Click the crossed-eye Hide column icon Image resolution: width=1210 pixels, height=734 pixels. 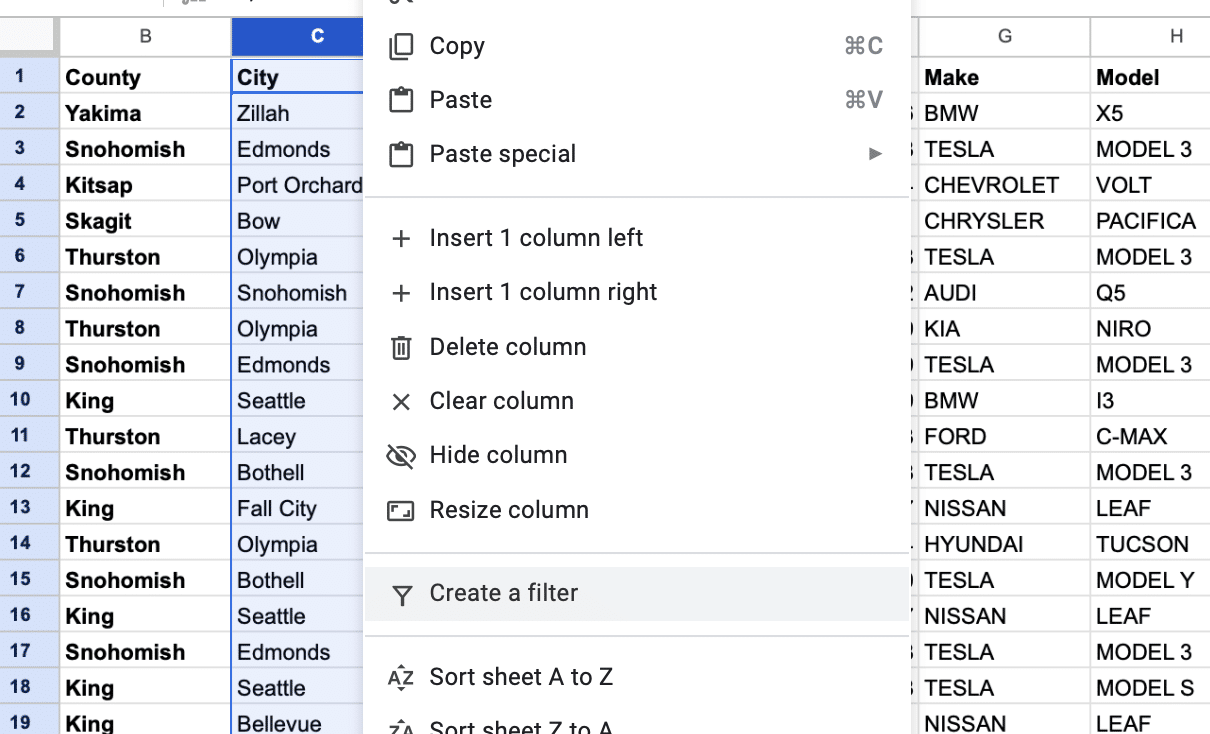click(401, 456)
